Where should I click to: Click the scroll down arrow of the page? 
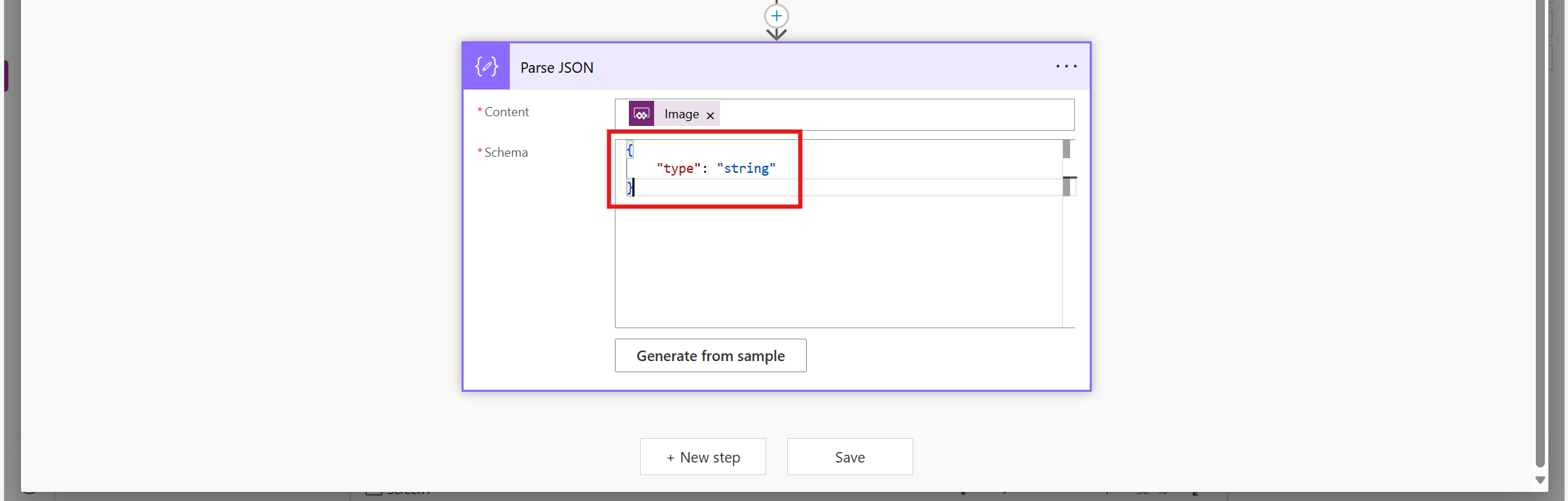pyautogui.click(x=1540, y=480)
